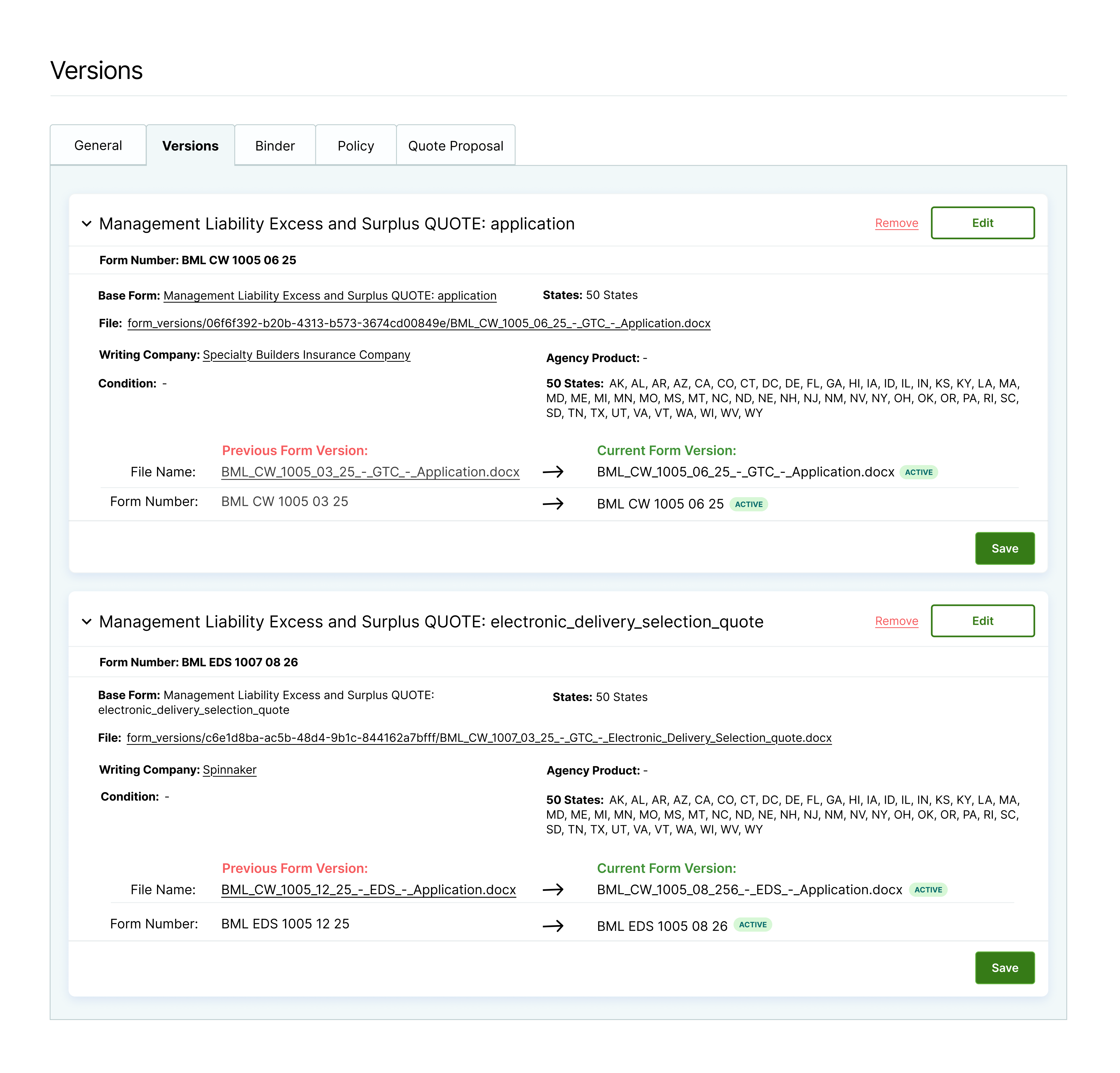Viewport: 1120px width, 1073px height.
Task: Save the electronic delivery form version
Action: click(x=1004, y=968)
